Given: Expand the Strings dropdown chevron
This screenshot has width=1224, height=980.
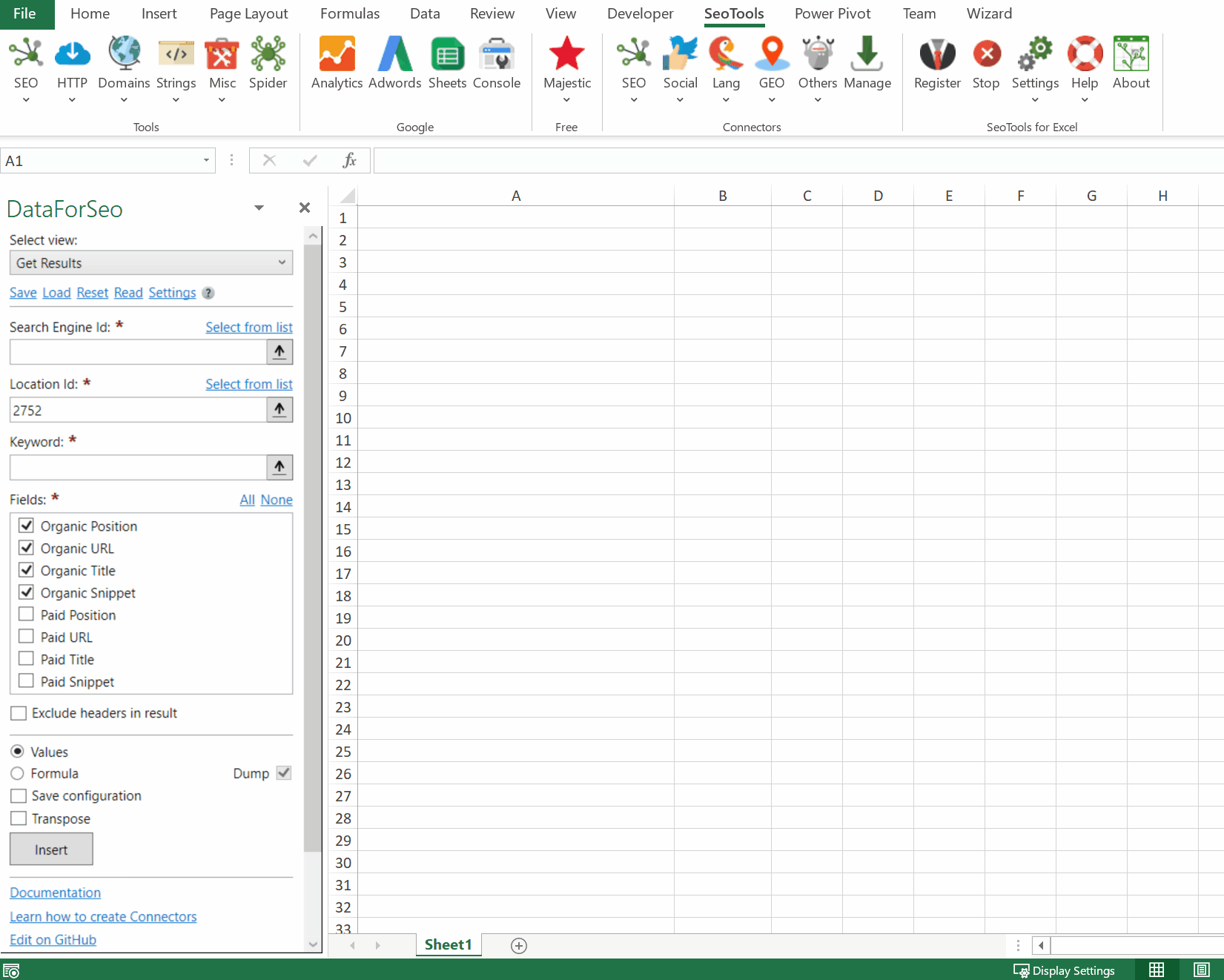Looking at the screenshot, I should (x=176, y=100).
